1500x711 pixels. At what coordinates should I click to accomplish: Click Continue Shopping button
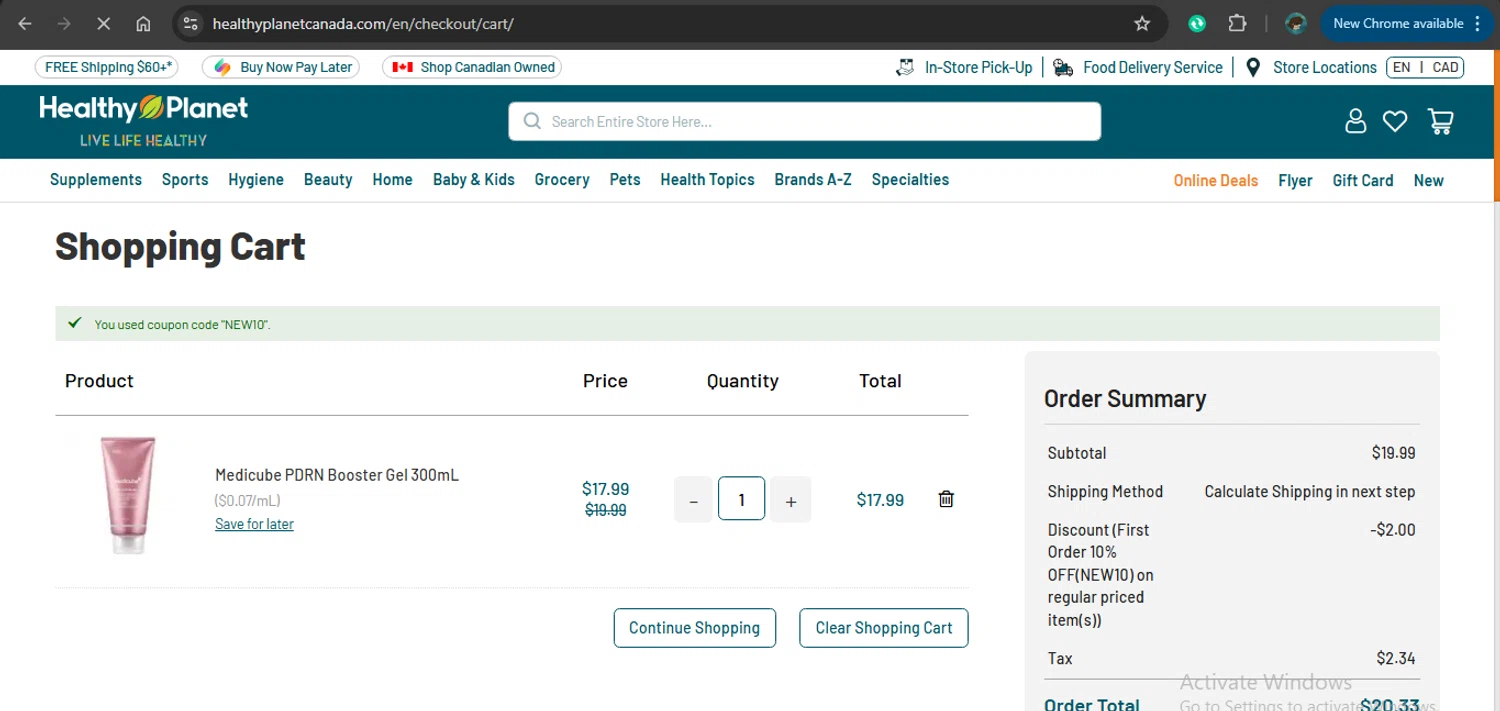tap(695, 628)
